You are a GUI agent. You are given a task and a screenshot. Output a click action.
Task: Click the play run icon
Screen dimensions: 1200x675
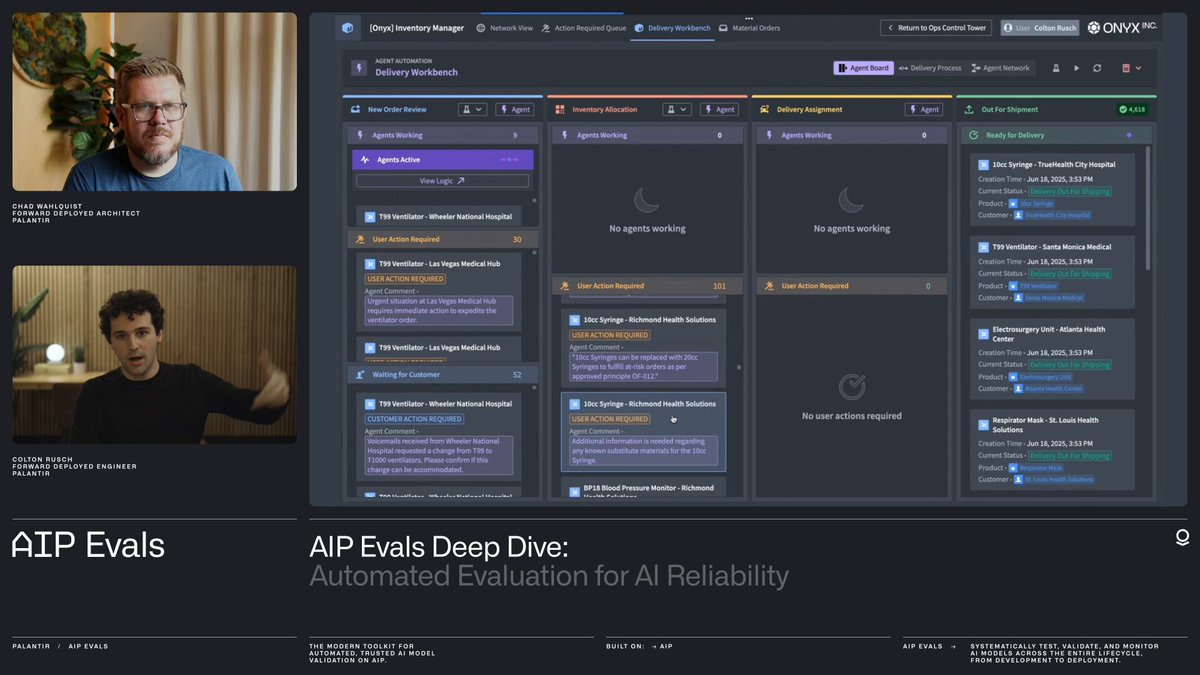click(x=1077, y=68)
